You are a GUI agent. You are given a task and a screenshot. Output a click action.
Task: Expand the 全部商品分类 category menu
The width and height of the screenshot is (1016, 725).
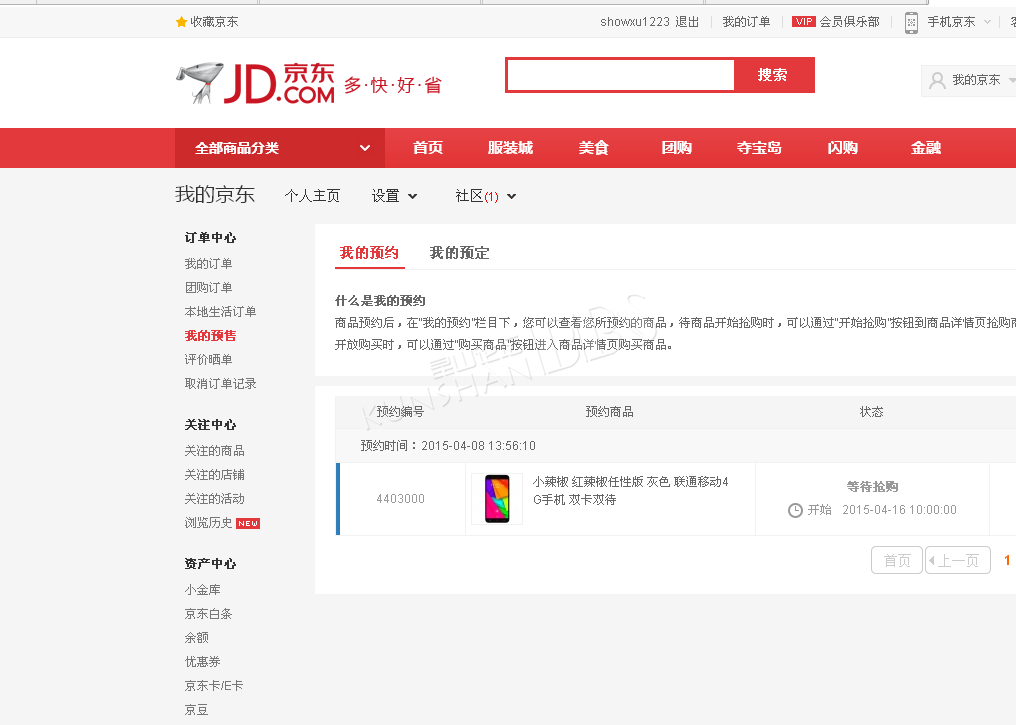[x=280, y=148]
